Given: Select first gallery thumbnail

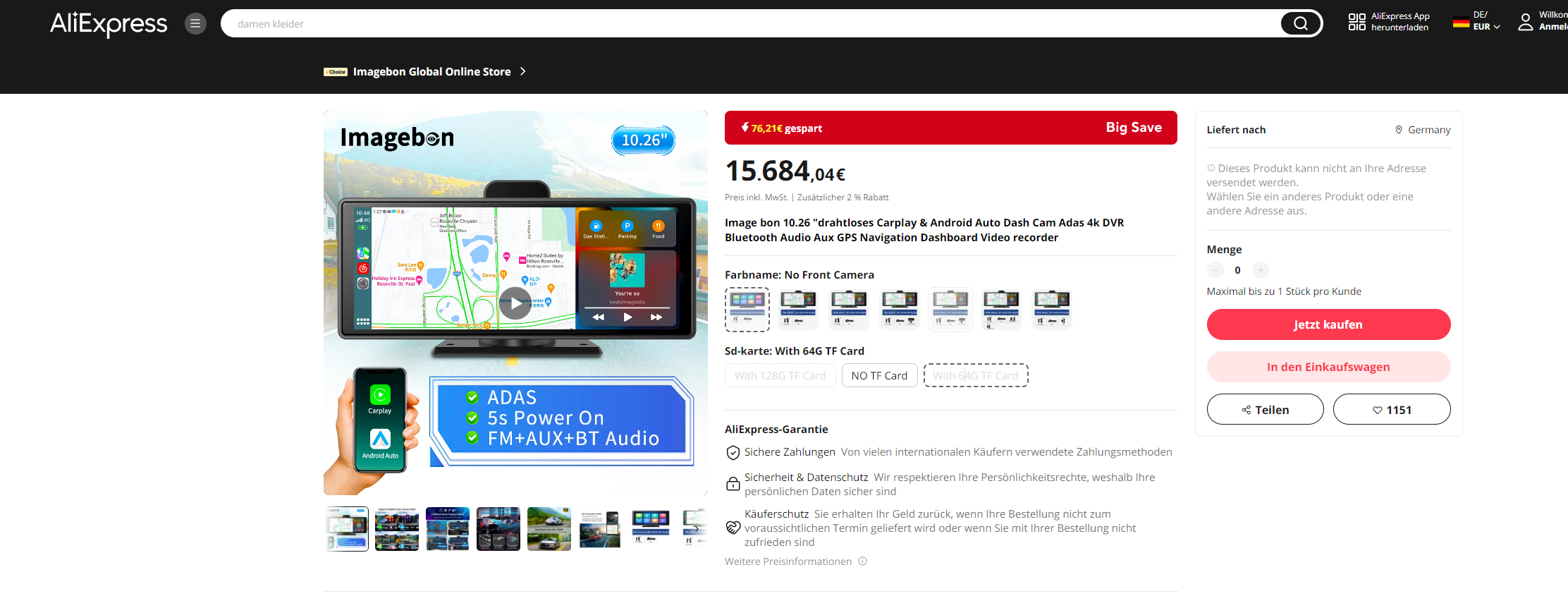Looking at the screenshot, I should tap(346, 528).
